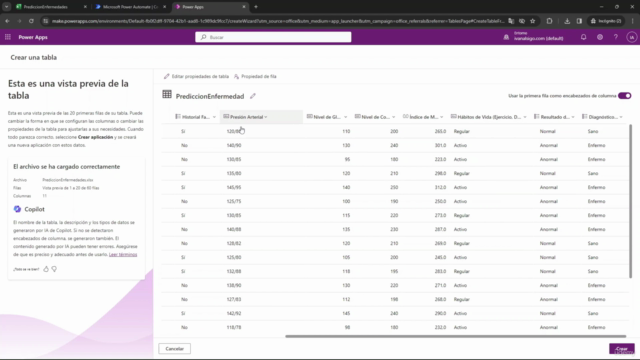Toggle use first row as column headers
The width and height of the screenshot is (640, 360).
624,96
